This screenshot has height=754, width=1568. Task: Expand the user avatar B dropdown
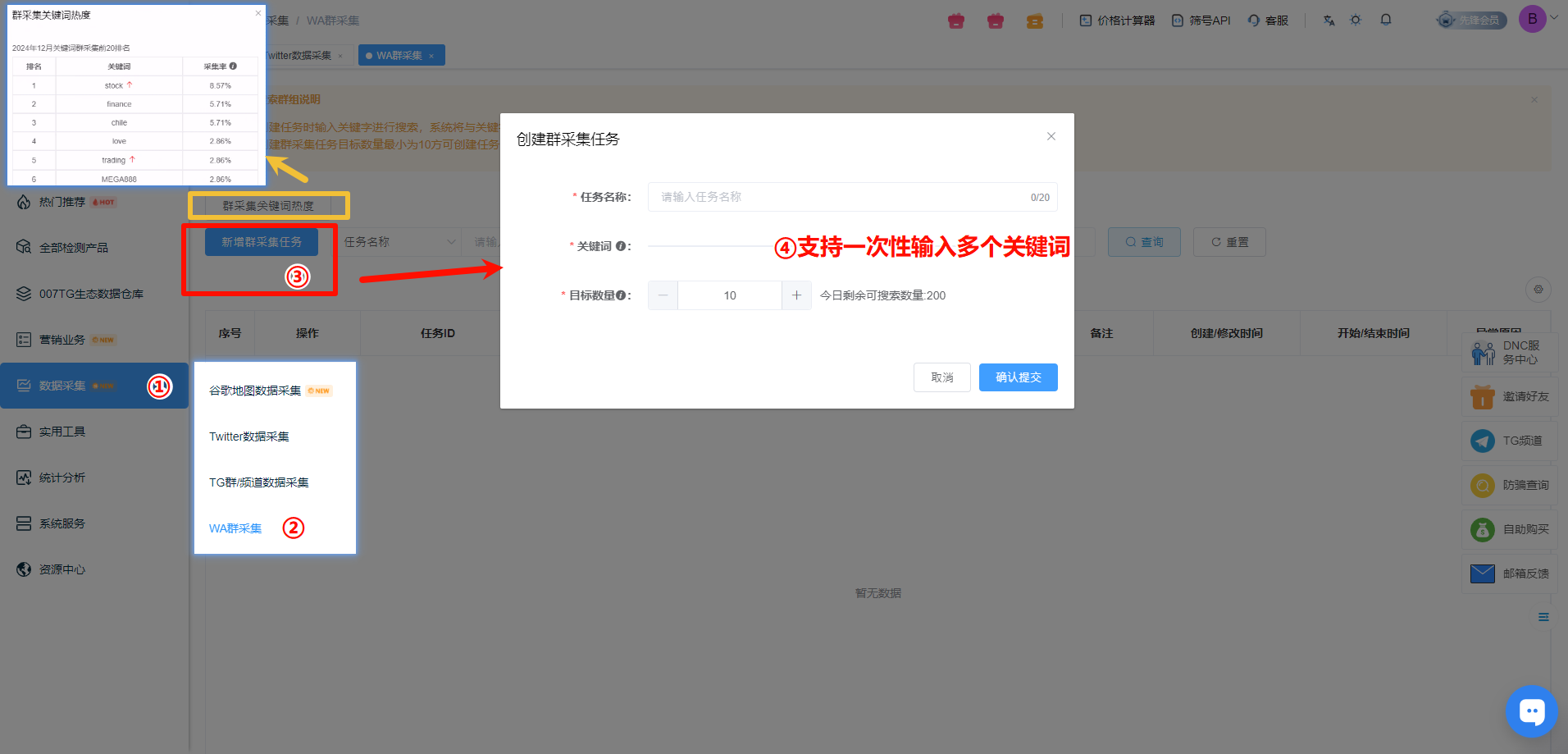pos(1538,19)
